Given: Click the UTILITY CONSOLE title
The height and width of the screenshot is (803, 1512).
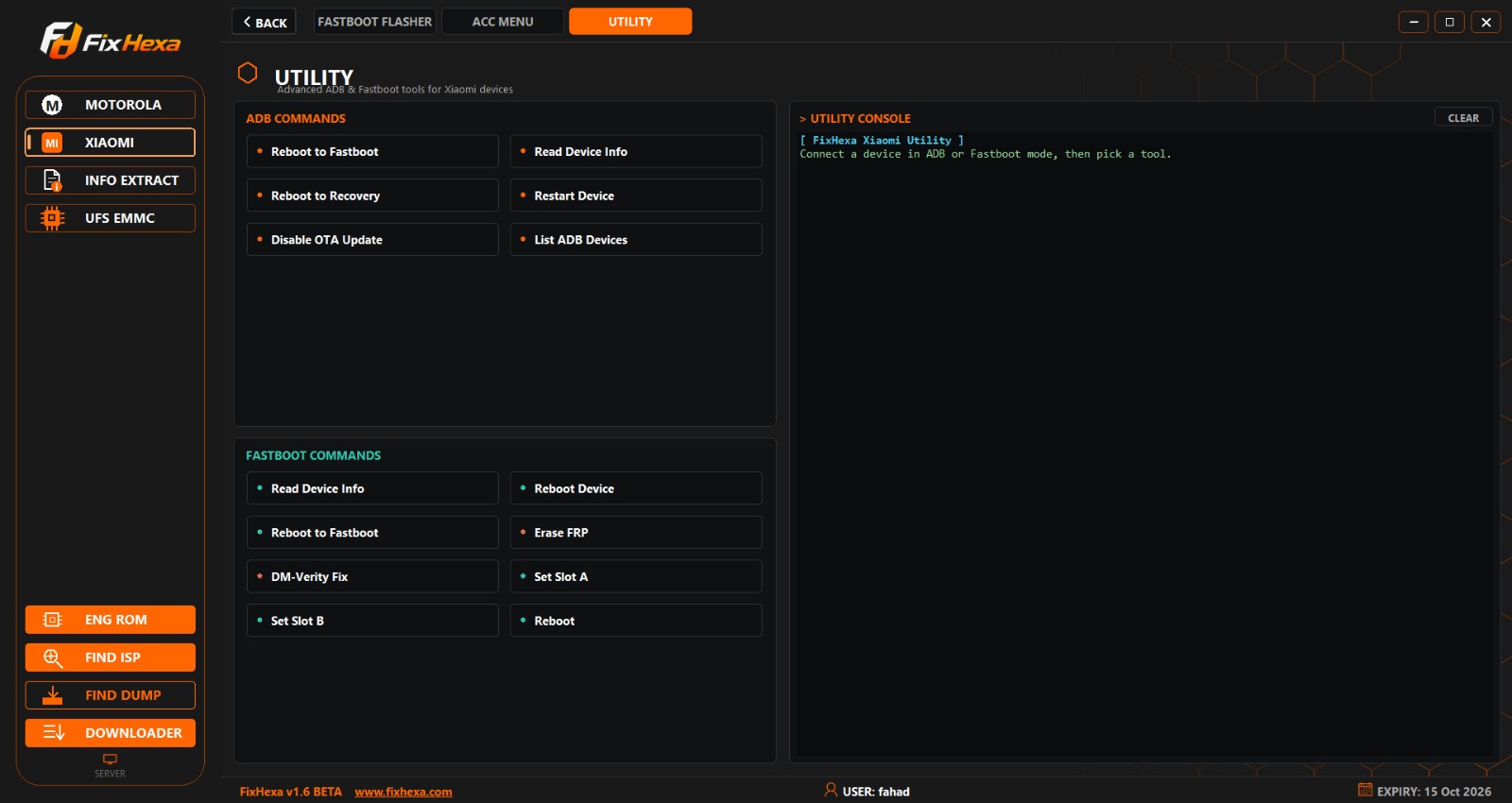Looking at the screenshot, I should 860,118.
